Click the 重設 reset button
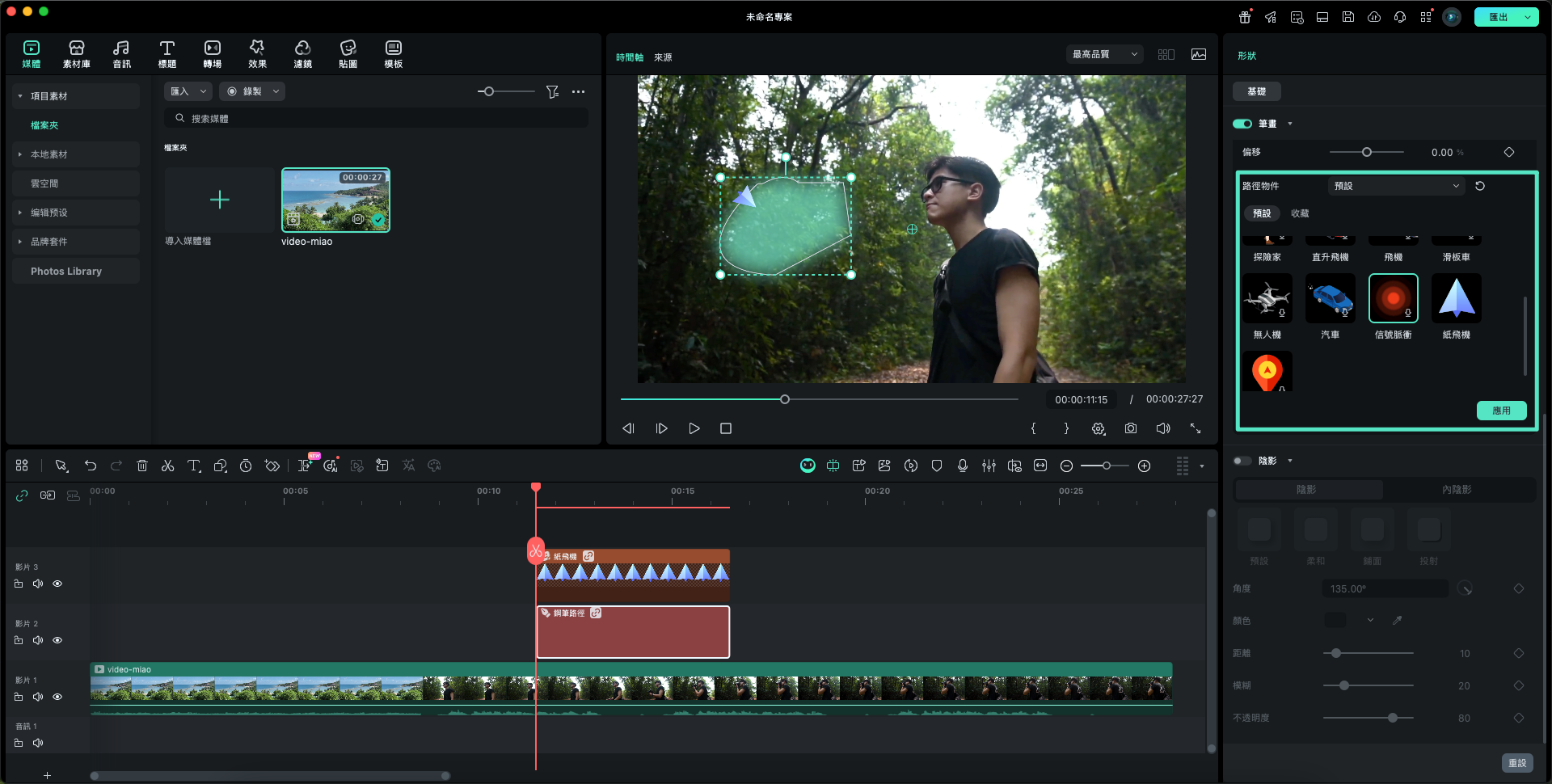 [x=1516, y=763]
